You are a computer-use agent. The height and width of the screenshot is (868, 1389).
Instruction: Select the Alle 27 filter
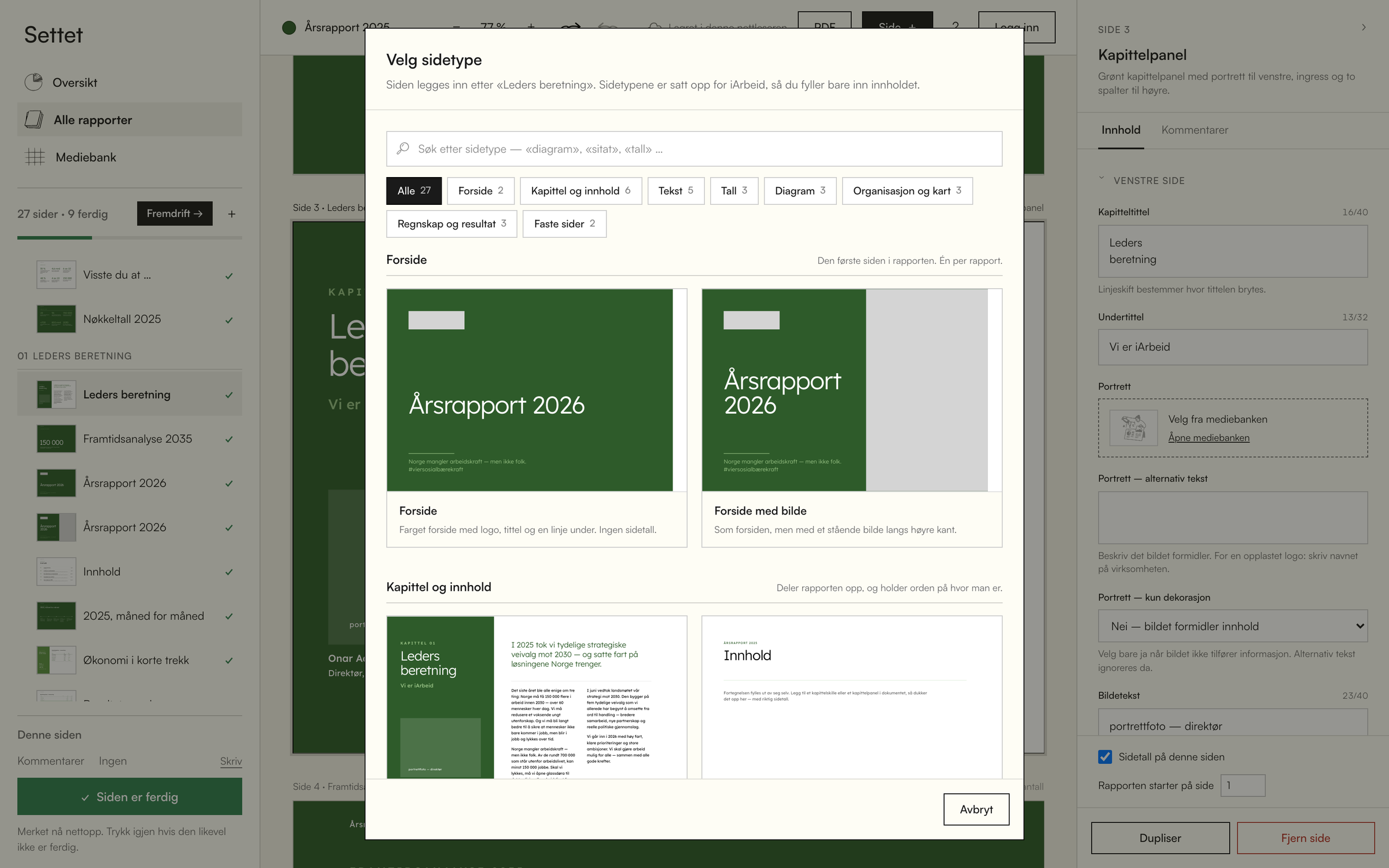pos(414,191)
